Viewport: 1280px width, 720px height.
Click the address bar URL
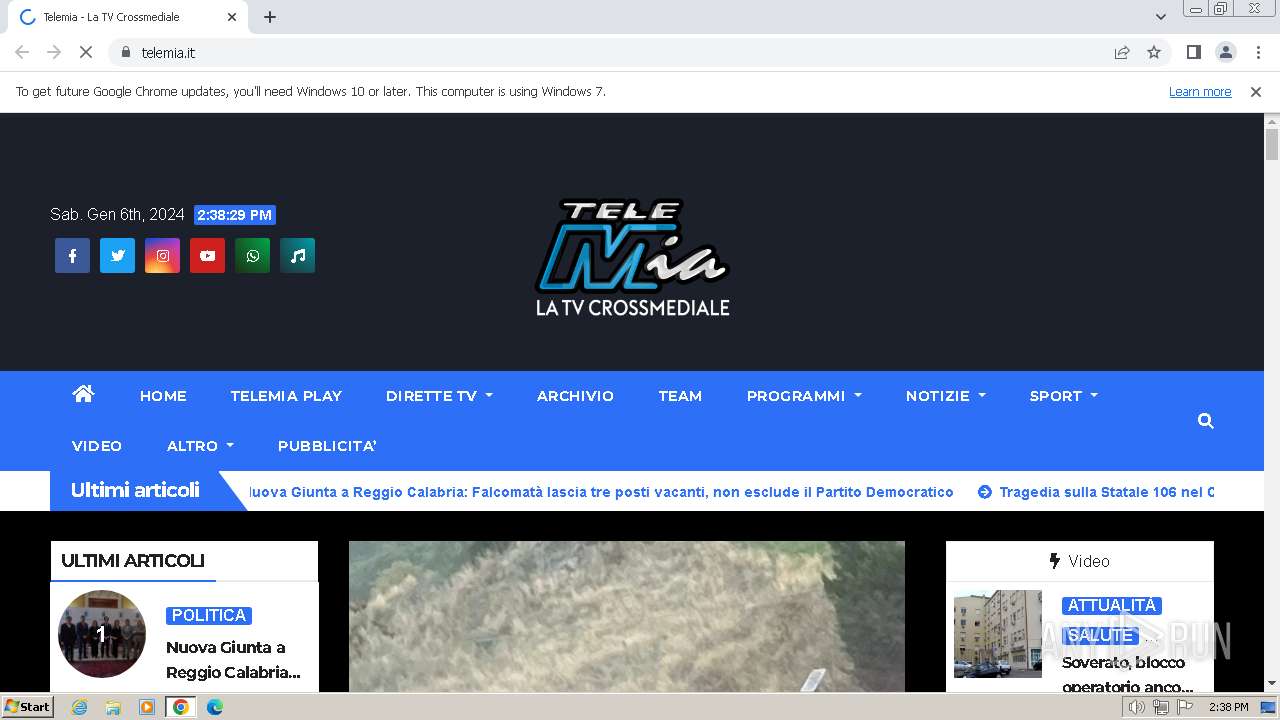[168, 52]
